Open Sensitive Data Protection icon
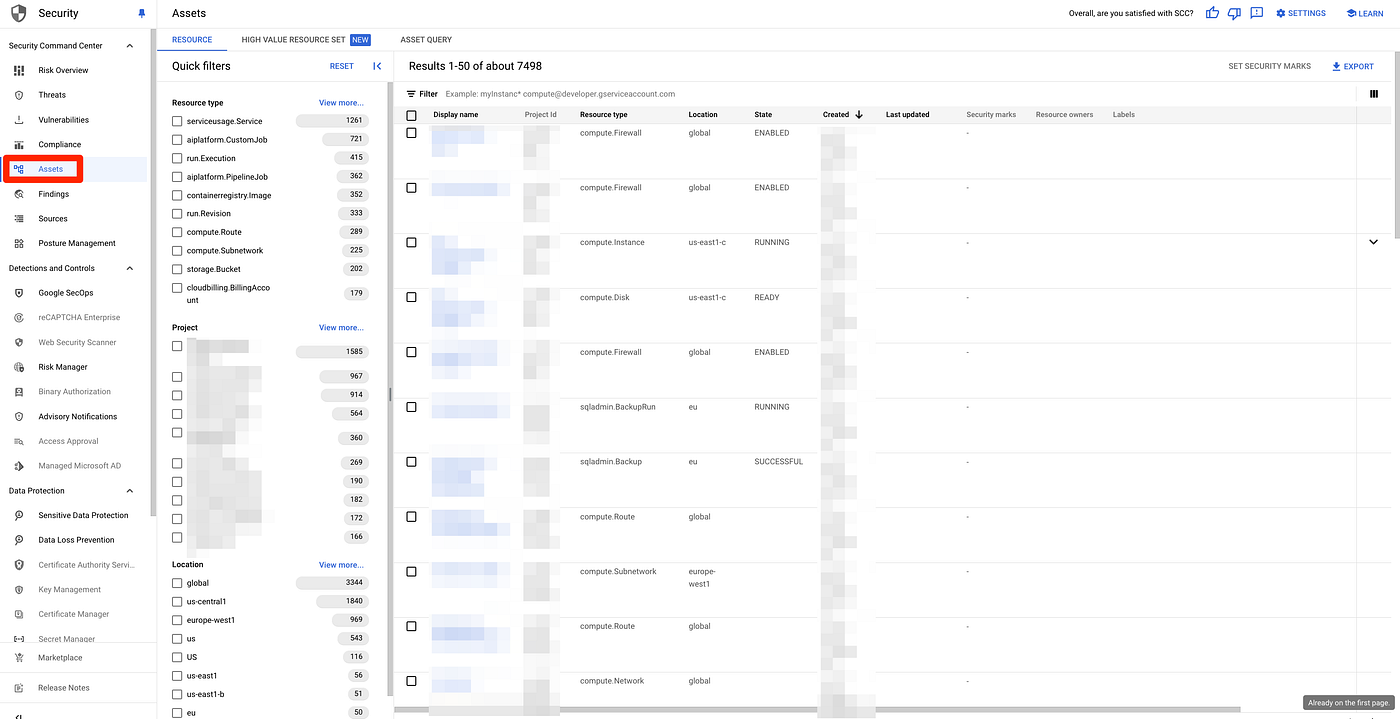Screen dimensions: 1400x719 tap(19, 516)
